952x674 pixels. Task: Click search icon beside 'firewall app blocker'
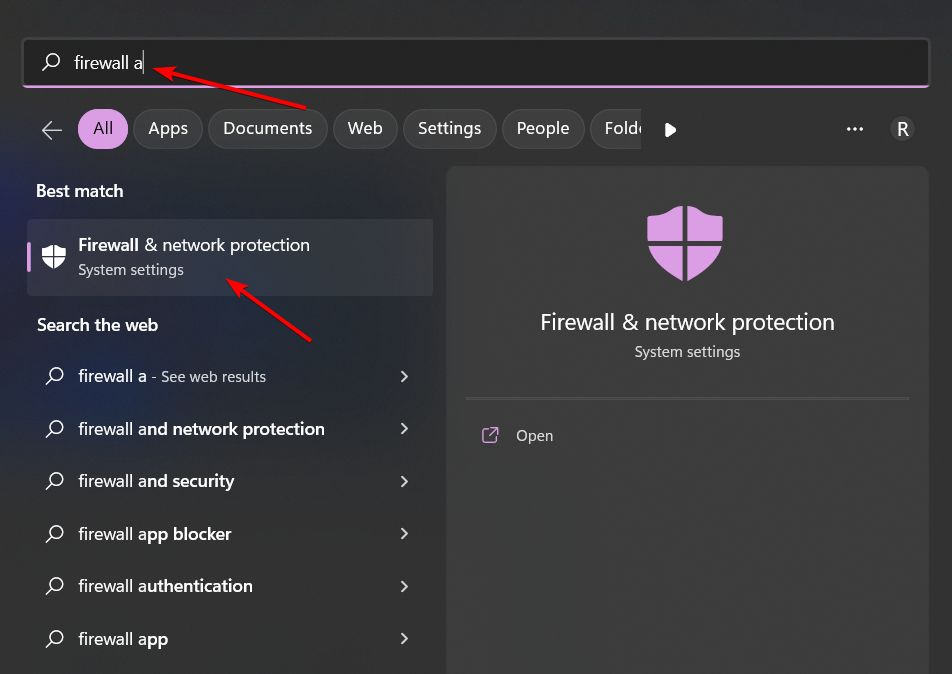55,534
